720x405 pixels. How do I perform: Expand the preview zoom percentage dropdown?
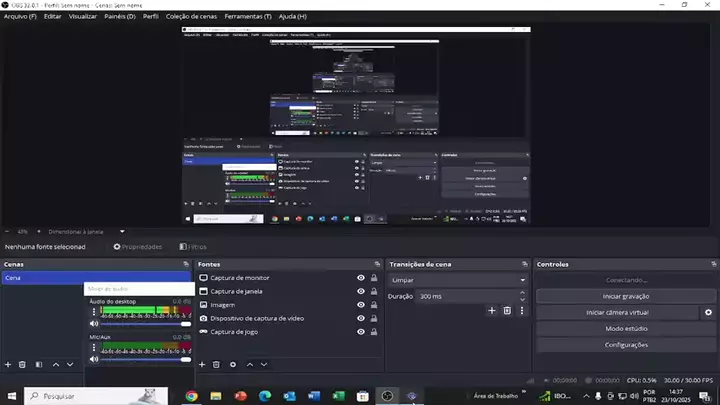click(x=37, y=231)
